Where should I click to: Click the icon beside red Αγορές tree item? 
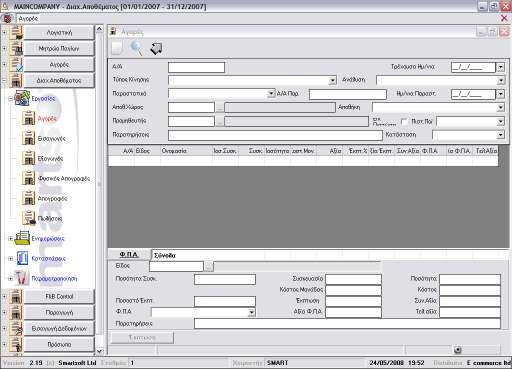(29, 118)
